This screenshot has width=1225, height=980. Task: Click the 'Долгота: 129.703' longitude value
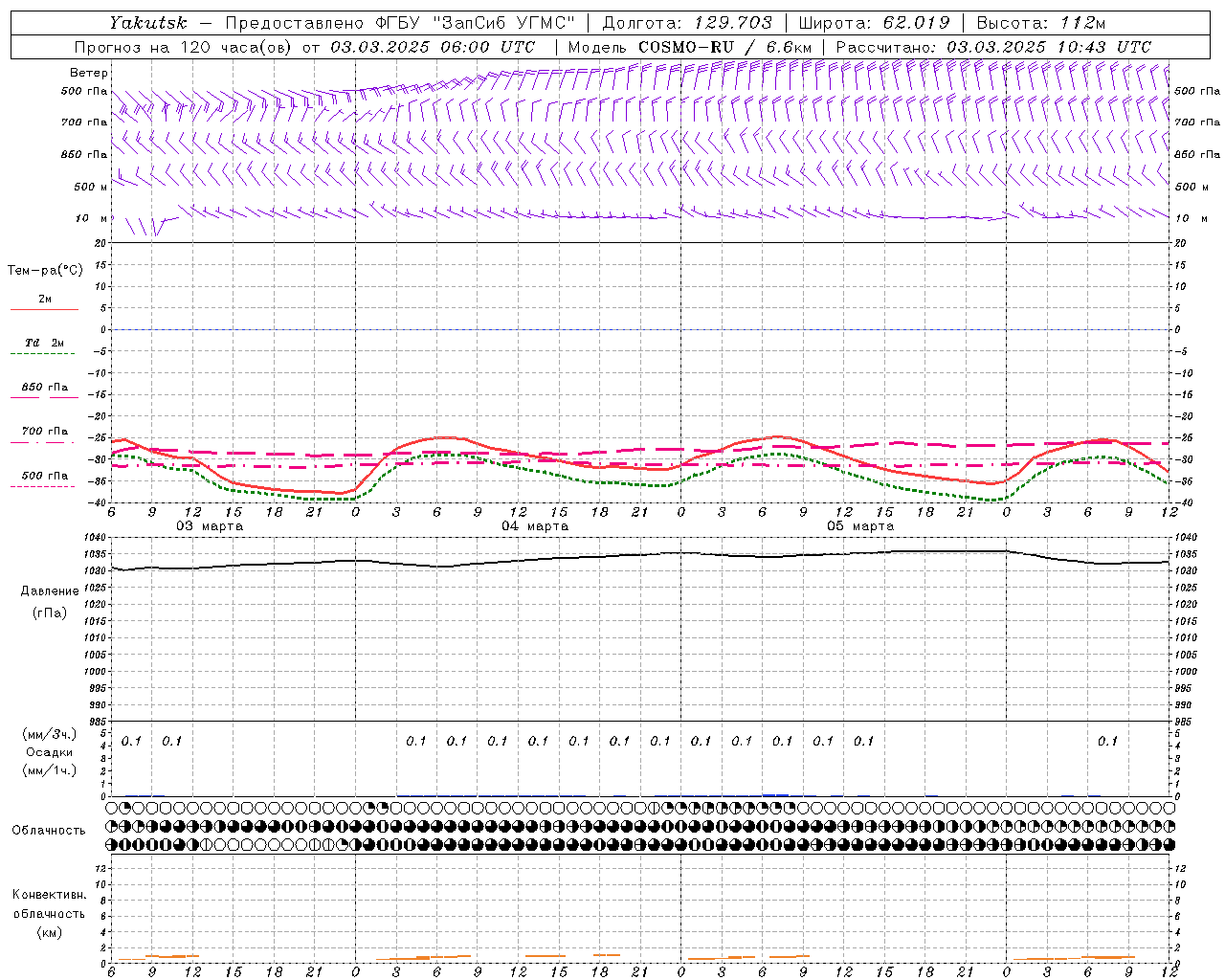tap(687, 23)
